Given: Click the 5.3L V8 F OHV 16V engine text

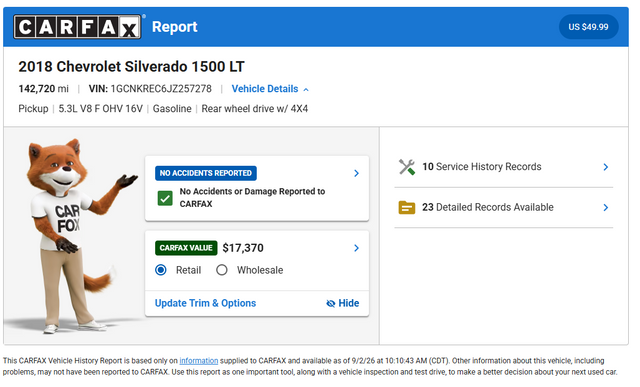Looking at the screenshot, I should 100,109.
